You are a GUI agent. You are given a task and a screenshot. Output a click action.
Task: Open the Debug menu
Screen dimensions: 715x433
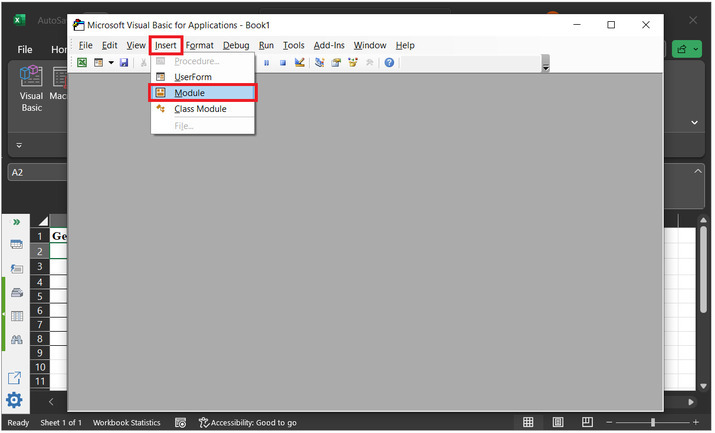(x=236, y=45)
